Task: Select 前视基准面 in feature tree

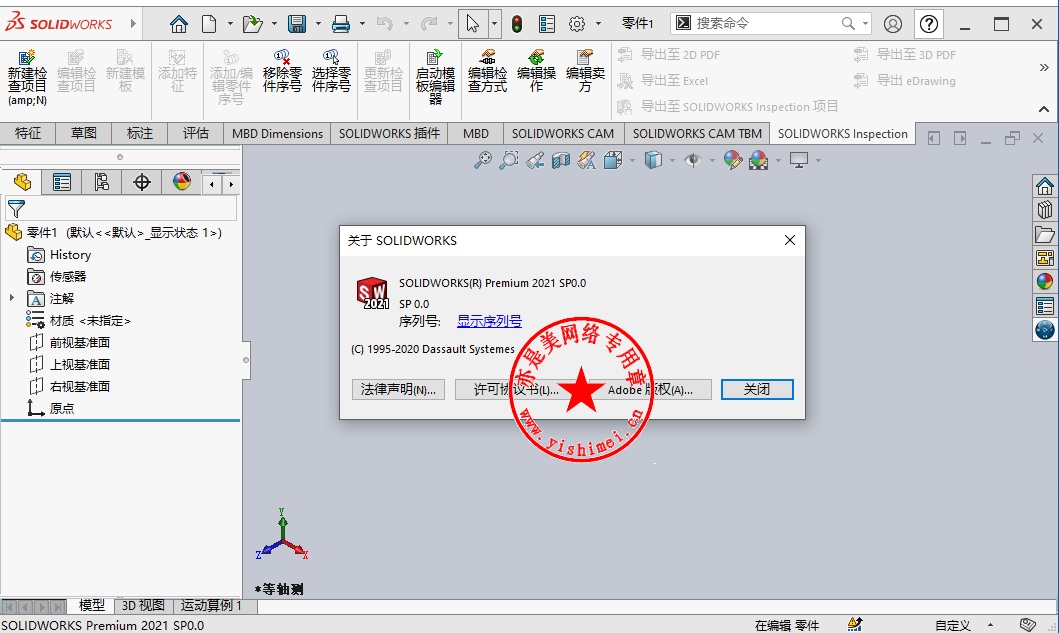Action: tap(80, 343)
